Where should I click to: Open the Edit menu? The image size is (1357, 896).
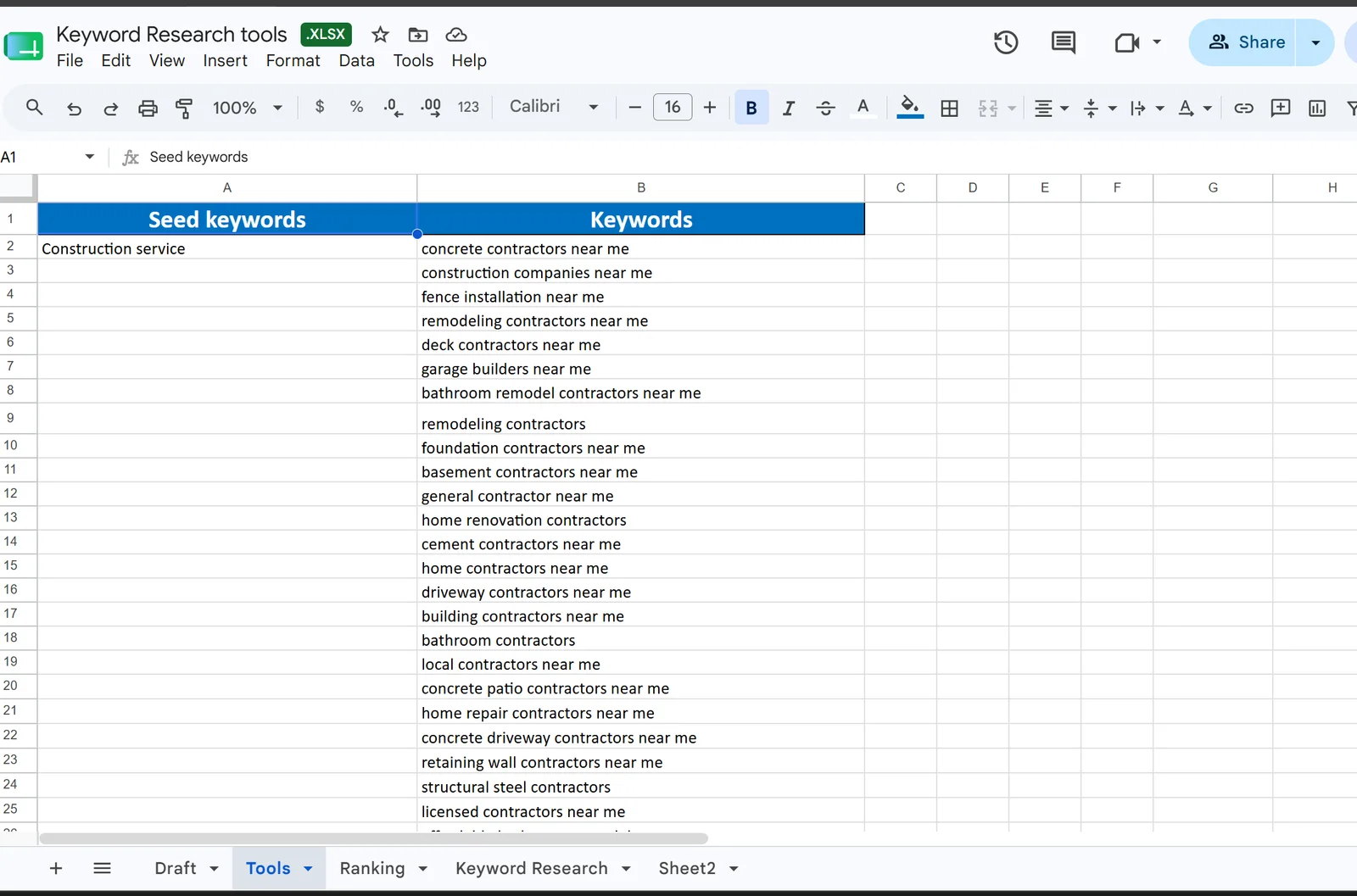[115, 60]
